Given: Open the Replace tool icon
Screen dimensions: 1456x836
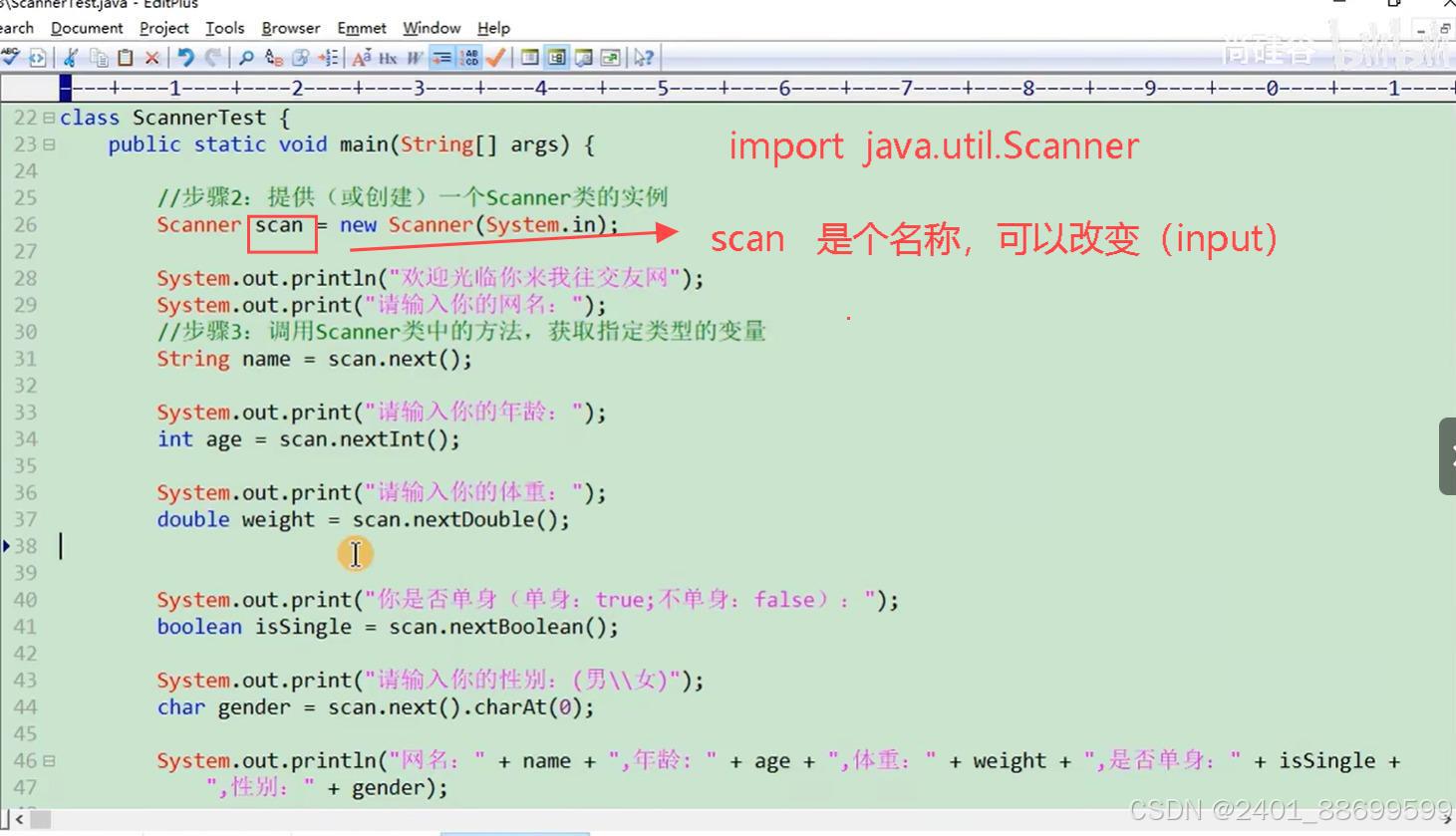Looking at the screenshot, I should (274, 58).
